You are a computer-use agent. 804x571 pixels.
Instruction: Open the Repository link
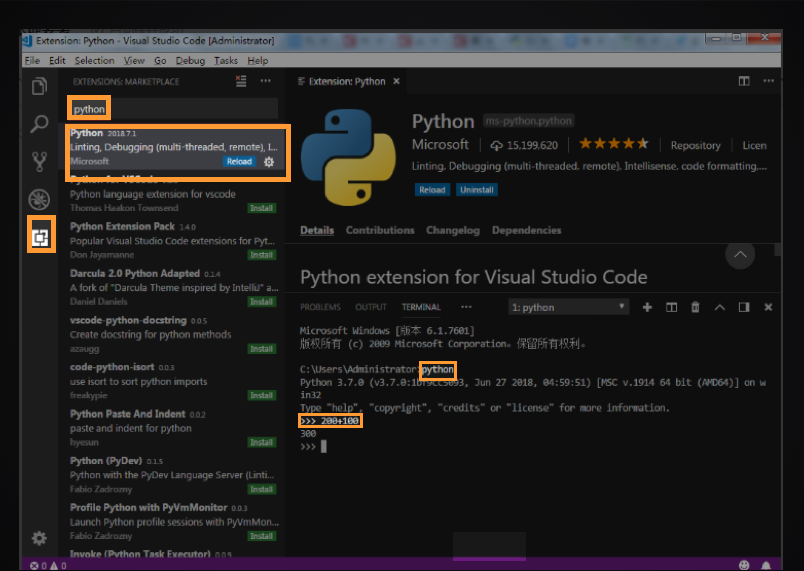pos(695,146)
